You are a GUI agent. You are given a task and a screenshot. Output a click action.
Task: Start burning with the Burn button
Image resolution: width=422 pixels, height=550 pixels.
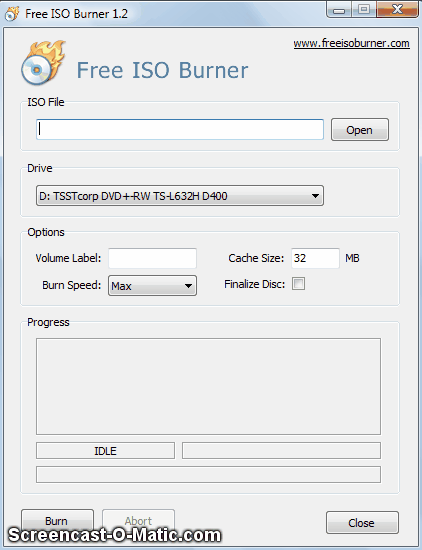click(x=57, y=521)
